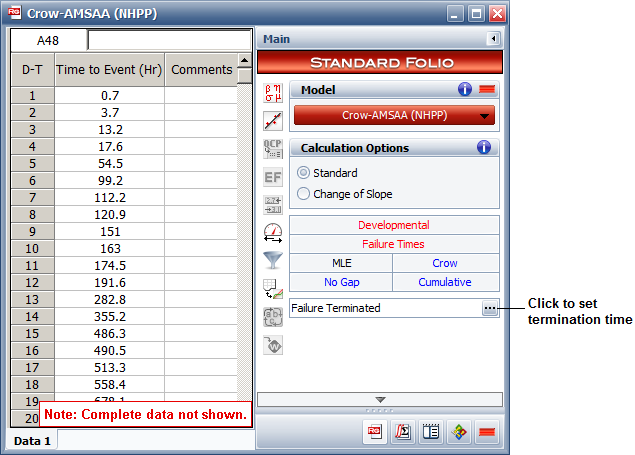Viewport: 635px width, 455px height.
Task: Click the termination time ellipsis button
Action: pos(488,309)
